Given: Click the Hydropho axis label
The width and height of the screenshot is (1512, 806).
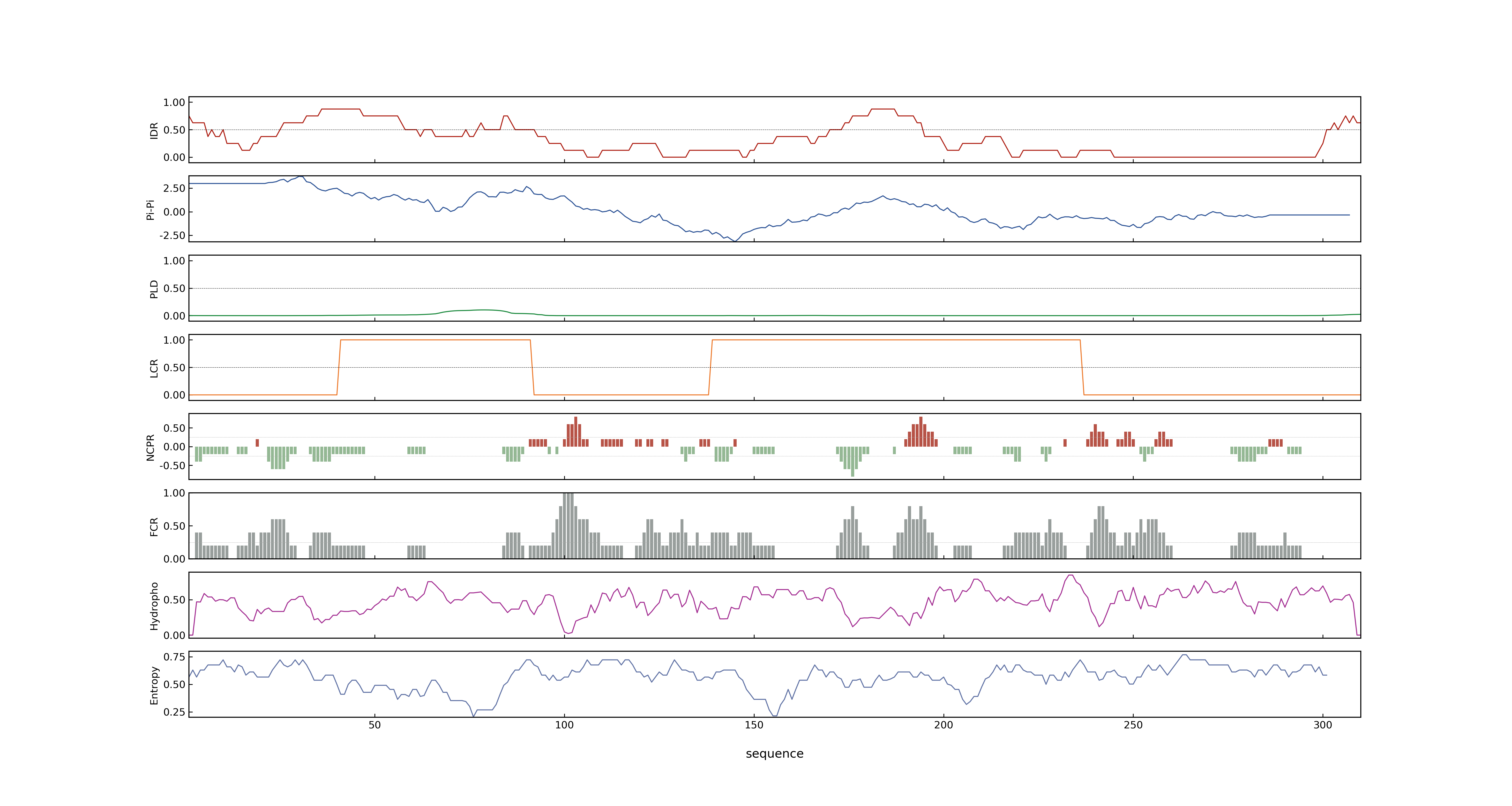Looking at the screenshot, I should [154, 606].
